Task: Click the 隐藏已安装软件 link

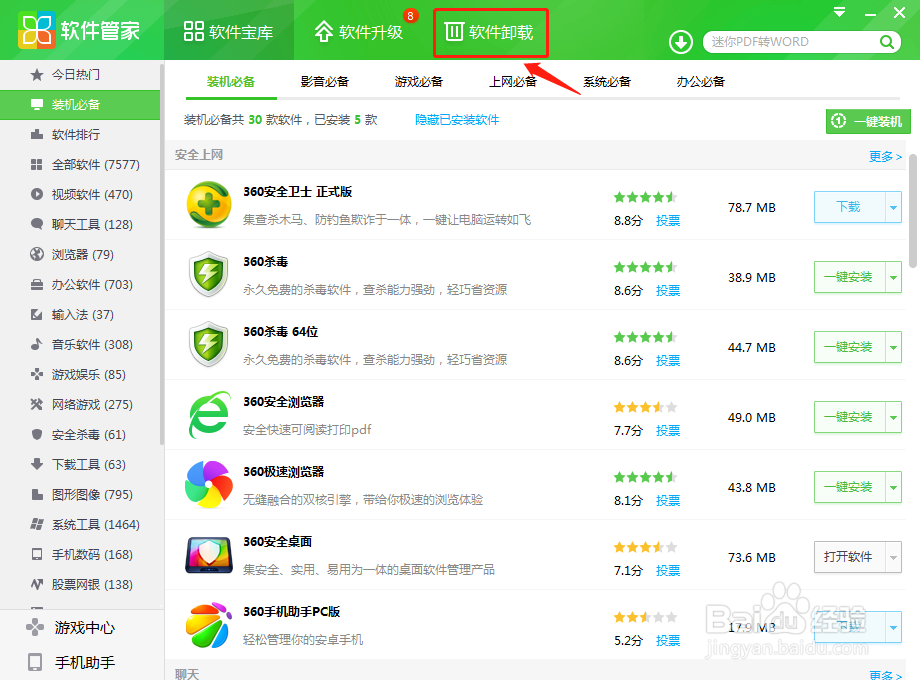Action: pos(457,120)
